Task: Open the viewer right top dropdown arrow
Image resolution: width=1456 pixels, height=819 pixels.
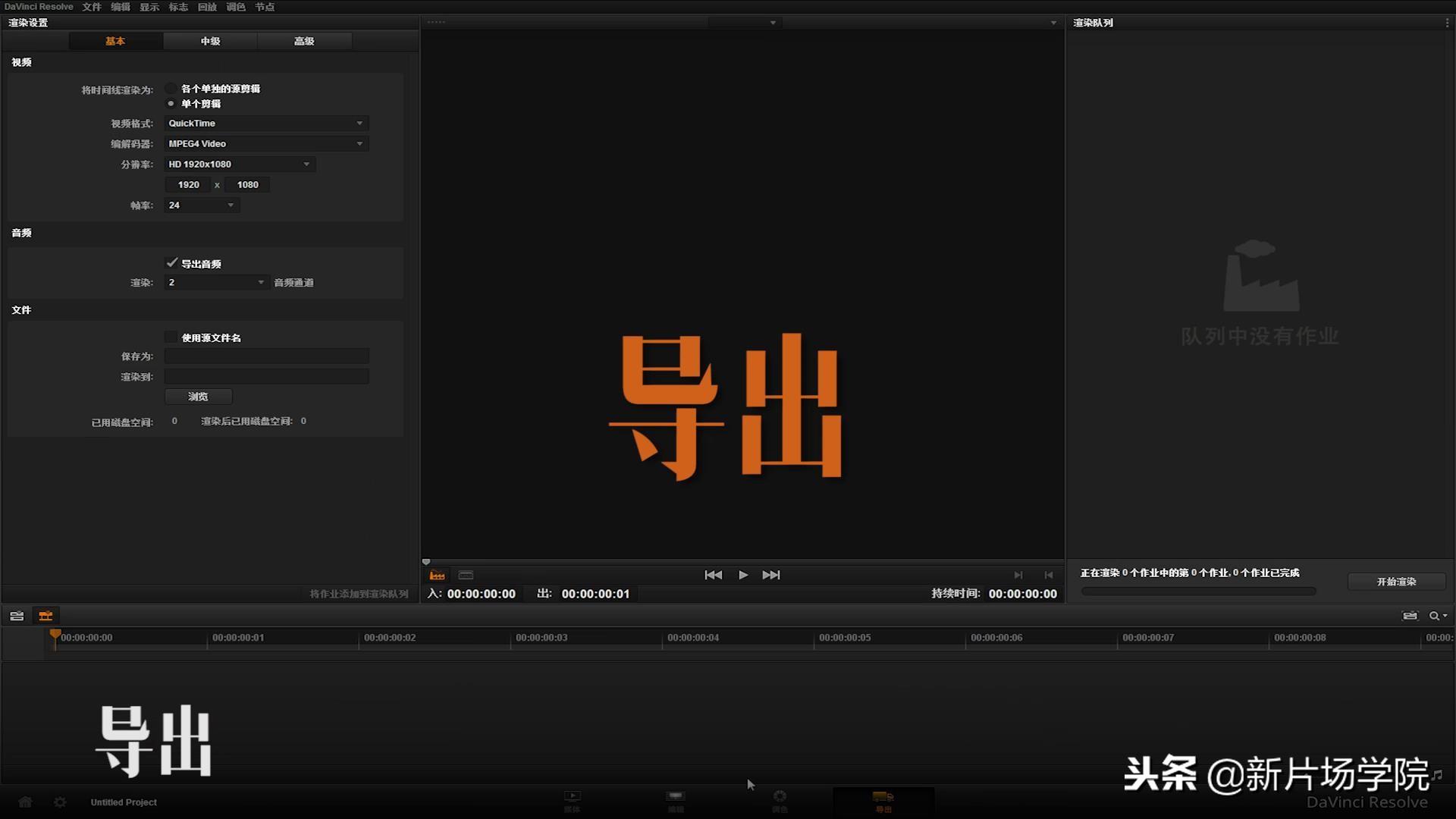Action: point(1053,23)
